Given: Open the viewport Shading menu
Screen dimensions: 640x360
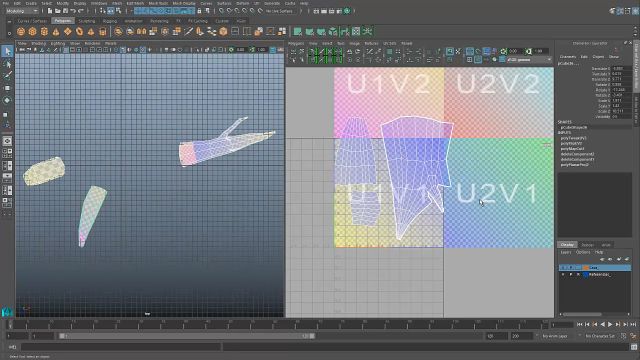Looking at the screenshot, I should click(x=39, y=43).
